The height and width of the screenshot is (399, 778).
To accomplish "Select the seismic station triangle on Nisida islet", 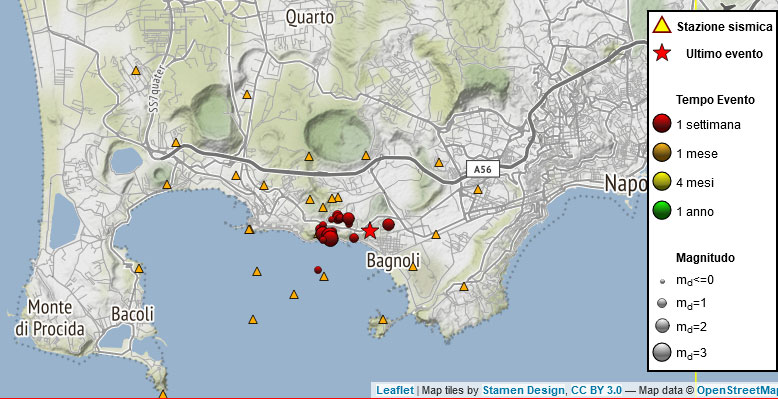I will tap(383, 320).
